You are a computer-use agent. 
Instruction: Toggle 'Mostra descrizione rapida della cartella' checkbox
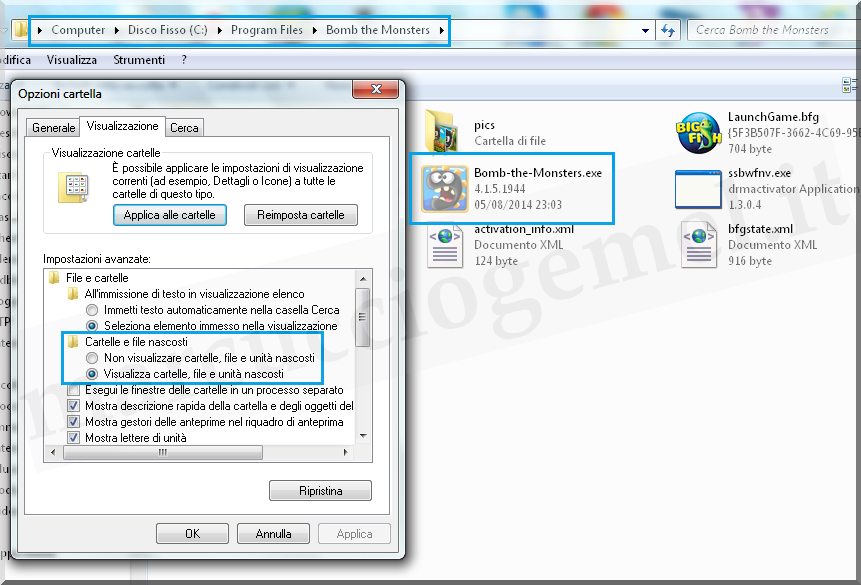pyautogui.click(x=73, y=406)
